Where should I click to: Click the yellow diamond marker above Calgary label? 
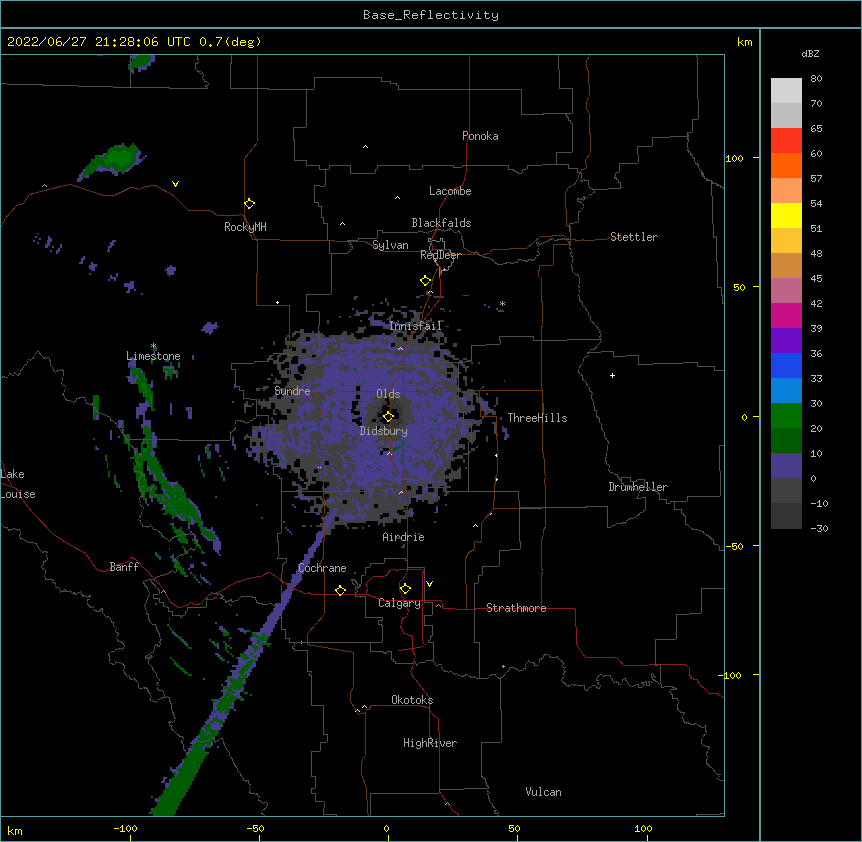[405, 589]
